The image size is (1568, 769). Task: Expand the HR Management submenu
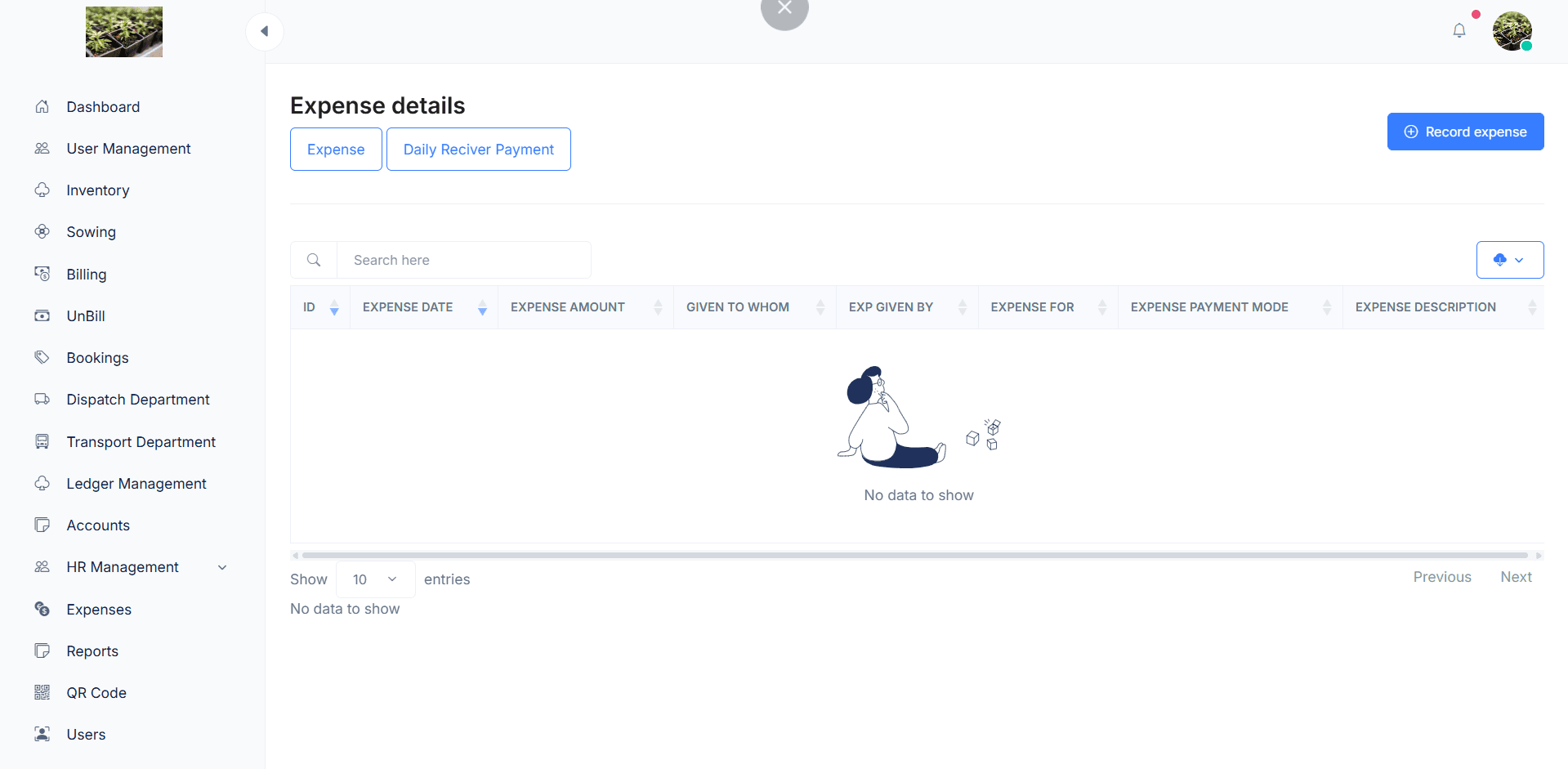(221, 567)
